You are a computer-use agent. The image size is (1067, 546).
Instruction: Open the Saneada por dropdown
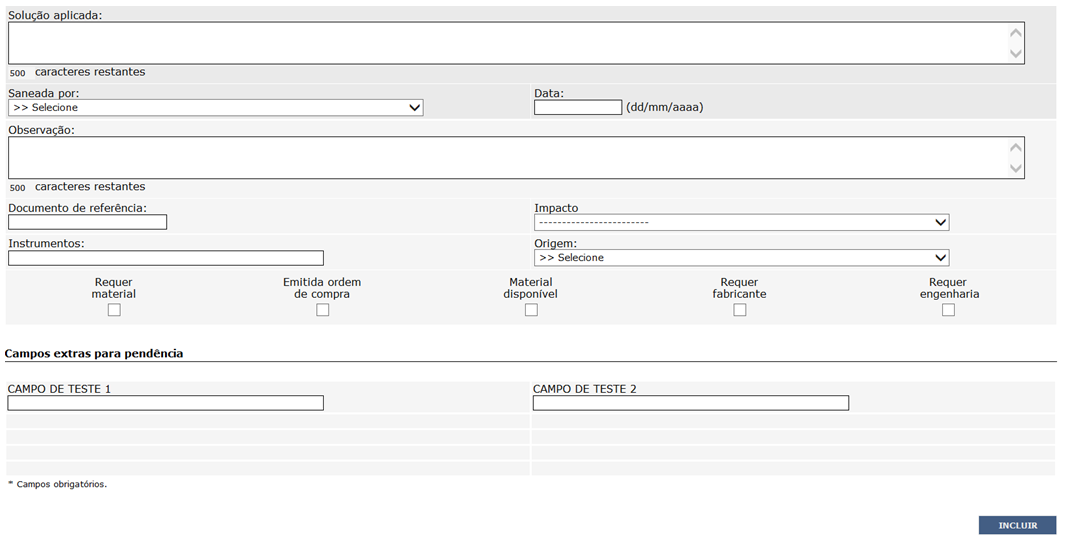point(216,108)
